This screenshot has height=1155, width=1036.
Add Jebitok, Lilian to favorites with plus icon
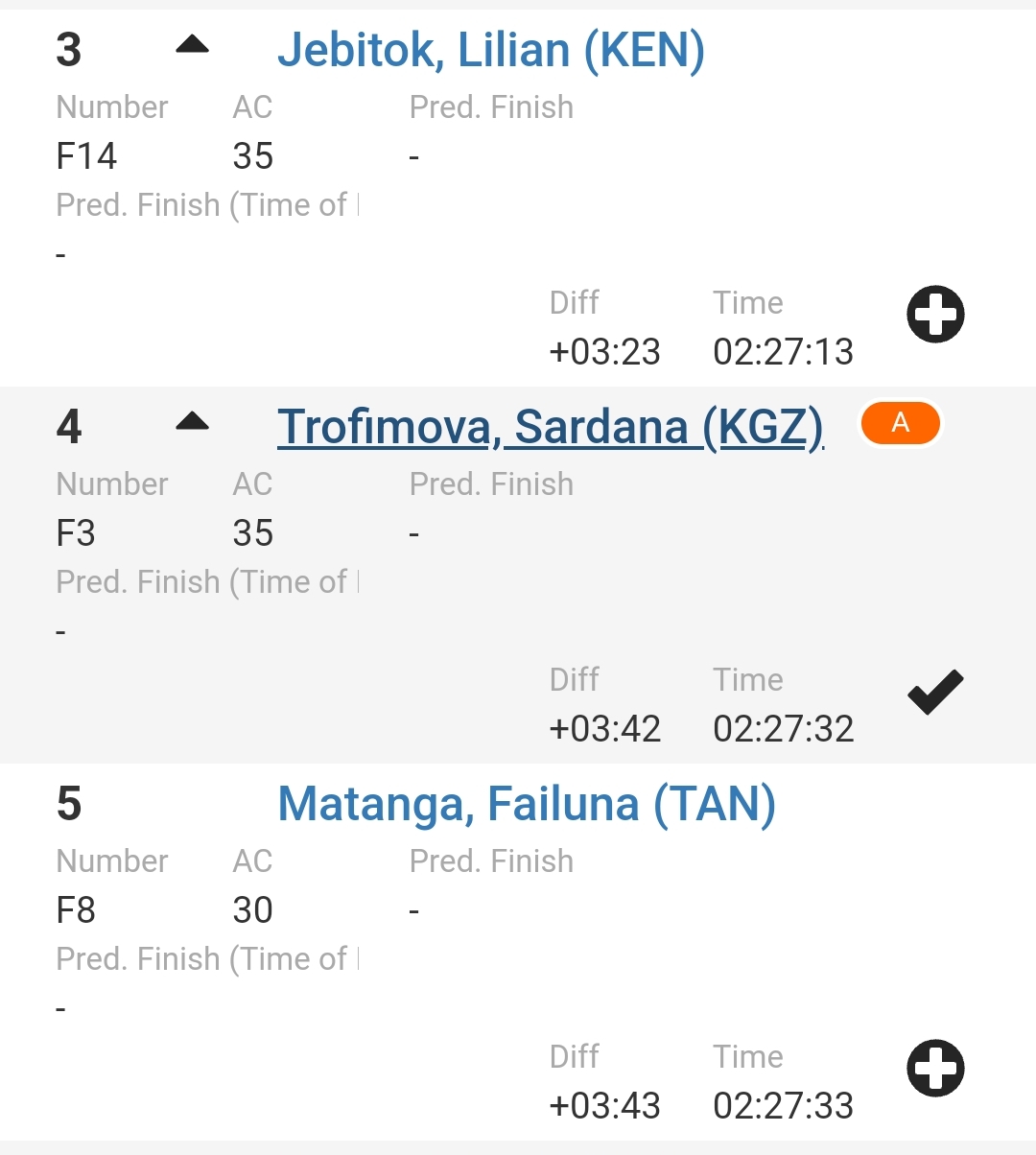tap(935, 314)
